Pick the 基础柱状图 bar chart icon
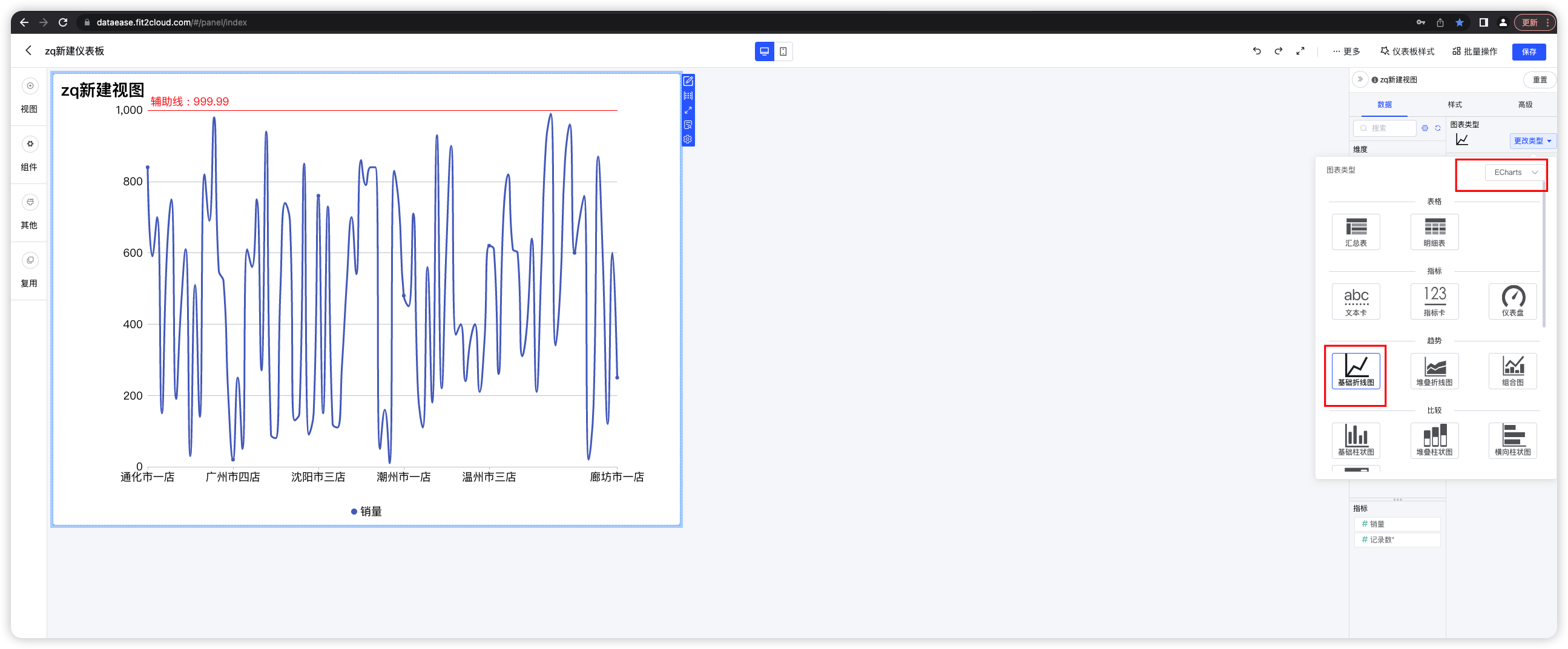Viewport: 1568px width, 649px height. coord(1356,440)
